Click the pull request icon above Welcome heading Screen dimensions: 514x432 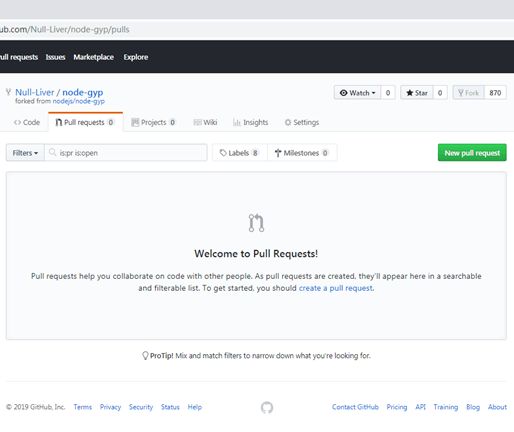[256, 223]
